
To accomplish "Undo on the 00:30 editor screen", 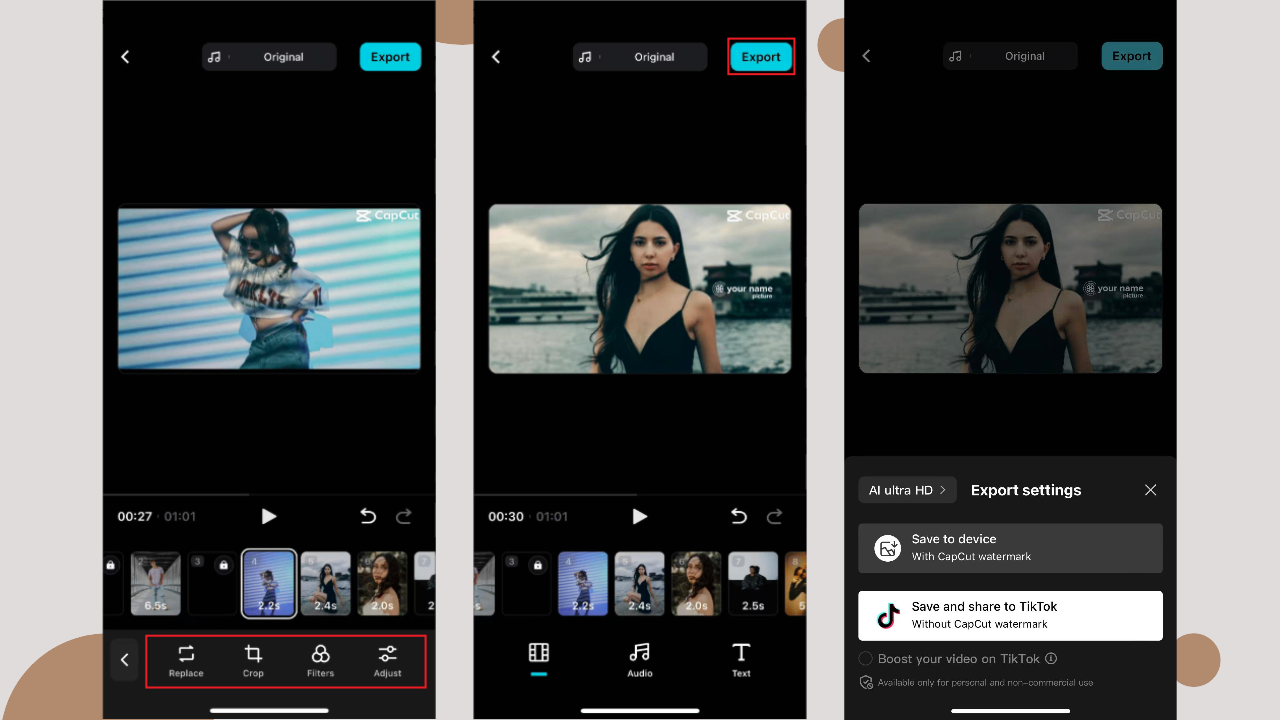I will point(739,516).
